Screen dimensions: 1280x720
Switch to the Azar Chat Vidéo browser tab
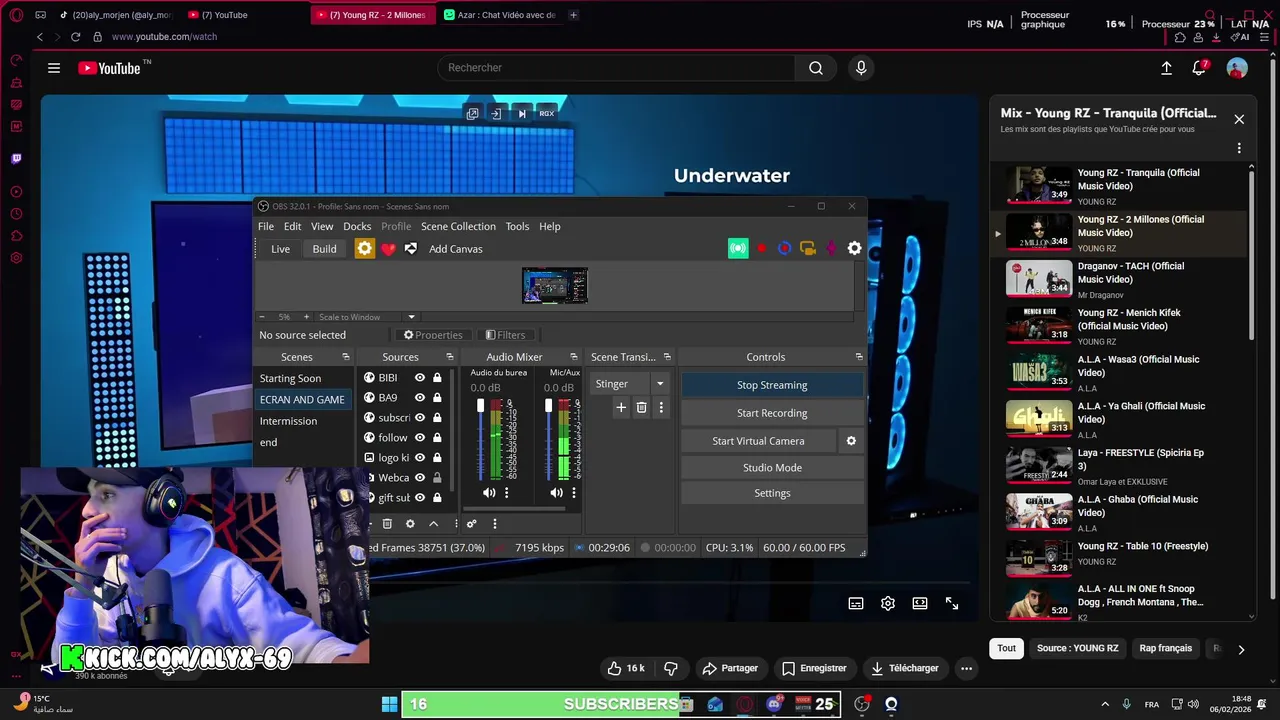coord(499,15)
